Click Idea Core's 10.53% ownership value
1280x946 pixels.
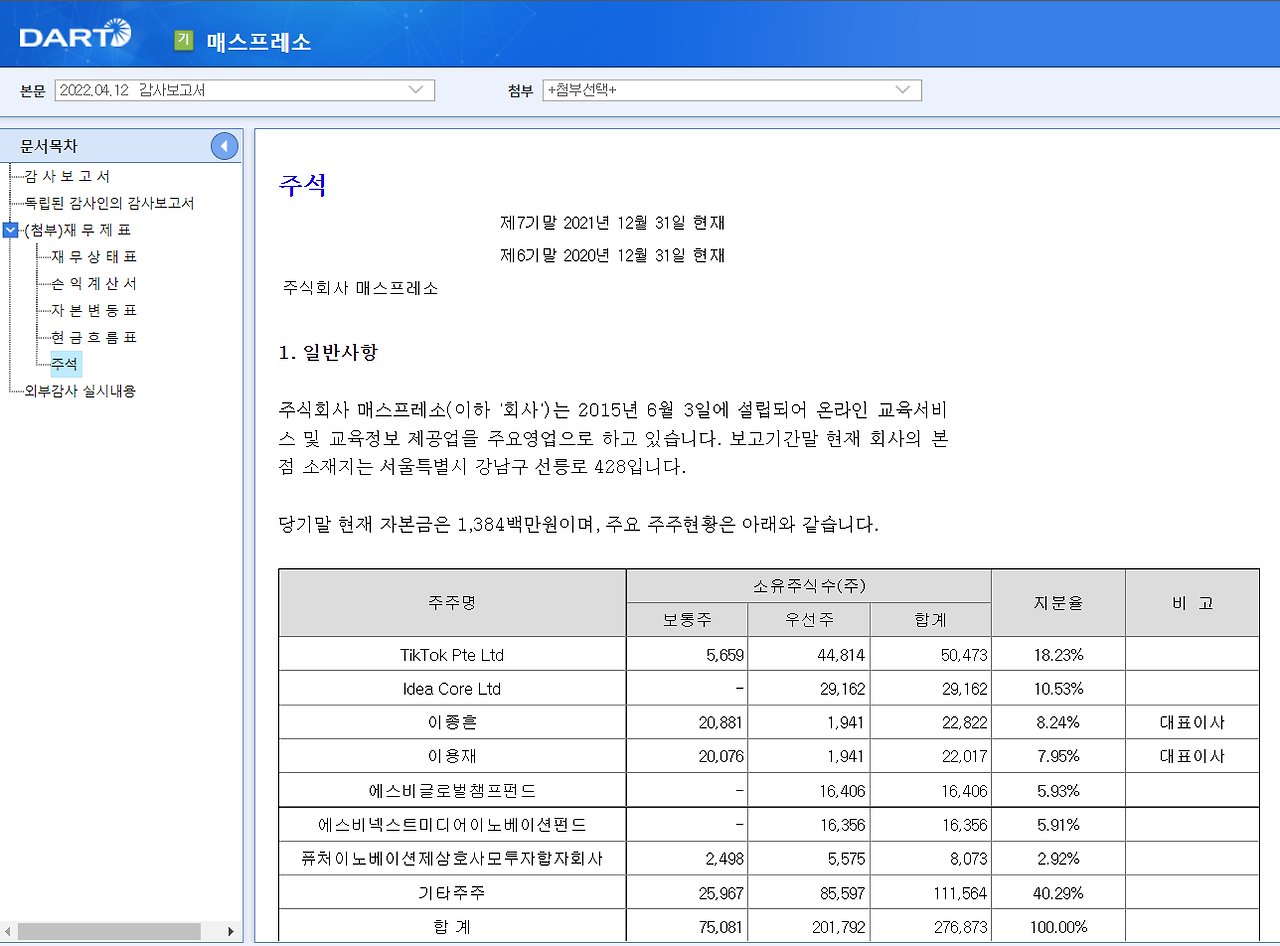tap(1058, 690)
